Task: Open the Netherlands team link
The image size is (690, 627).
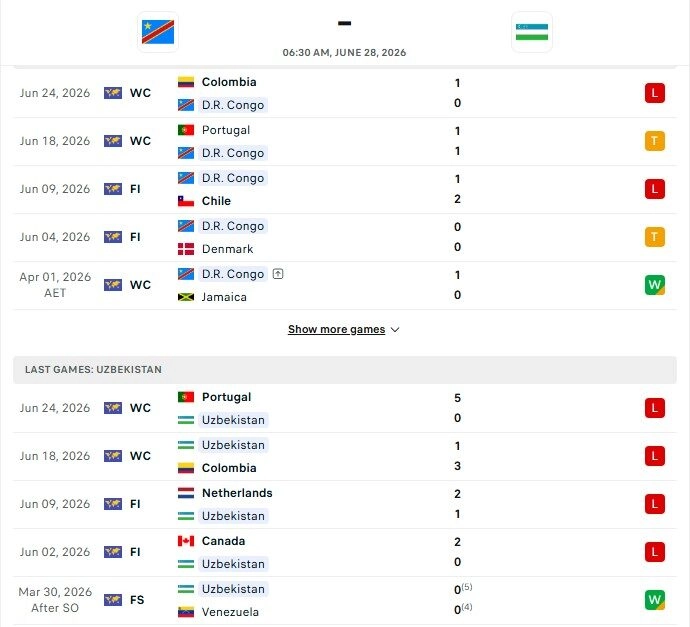Action: 237,493
